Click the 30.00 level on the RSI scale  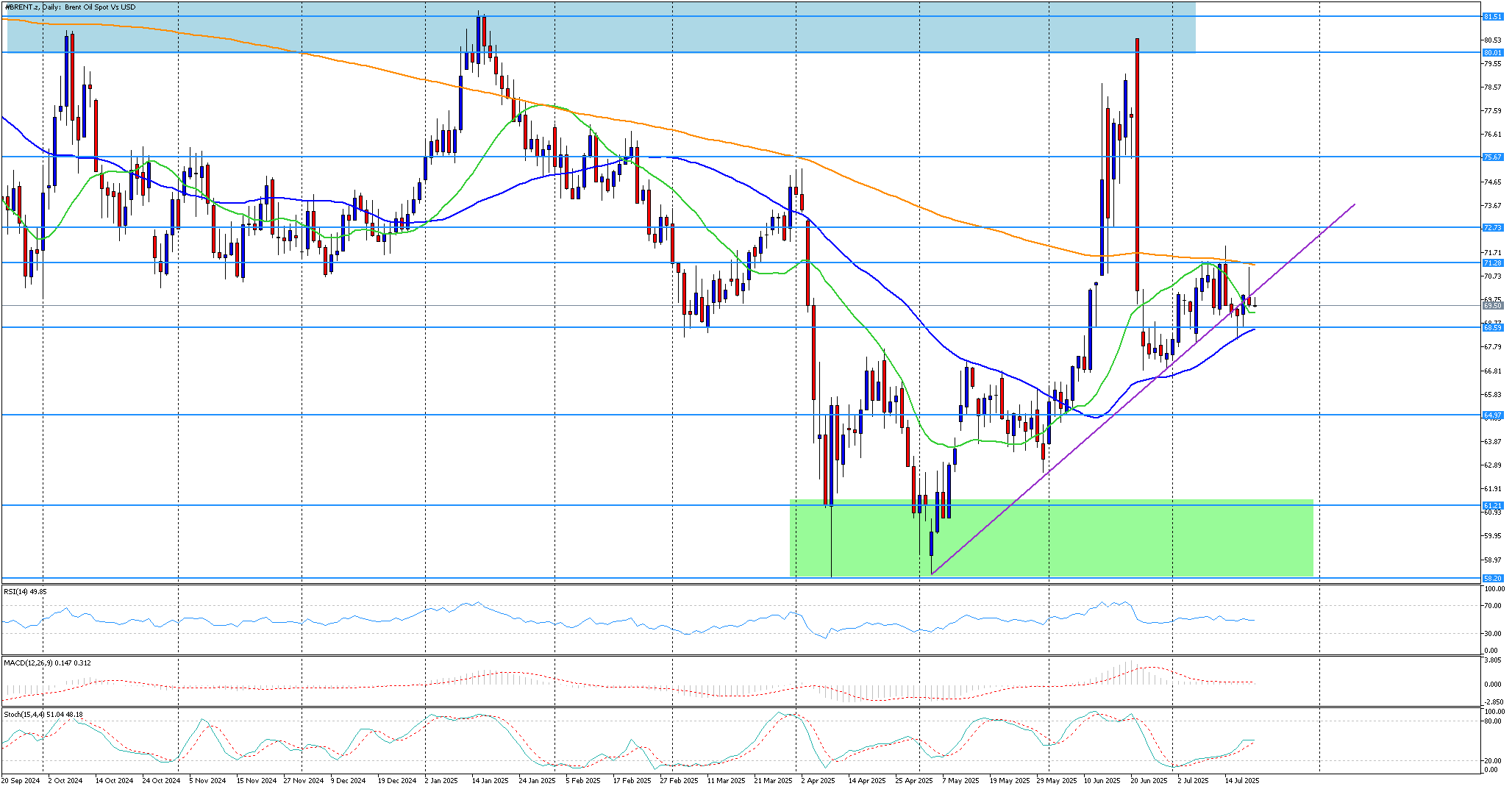click(x=1492, y=633)
